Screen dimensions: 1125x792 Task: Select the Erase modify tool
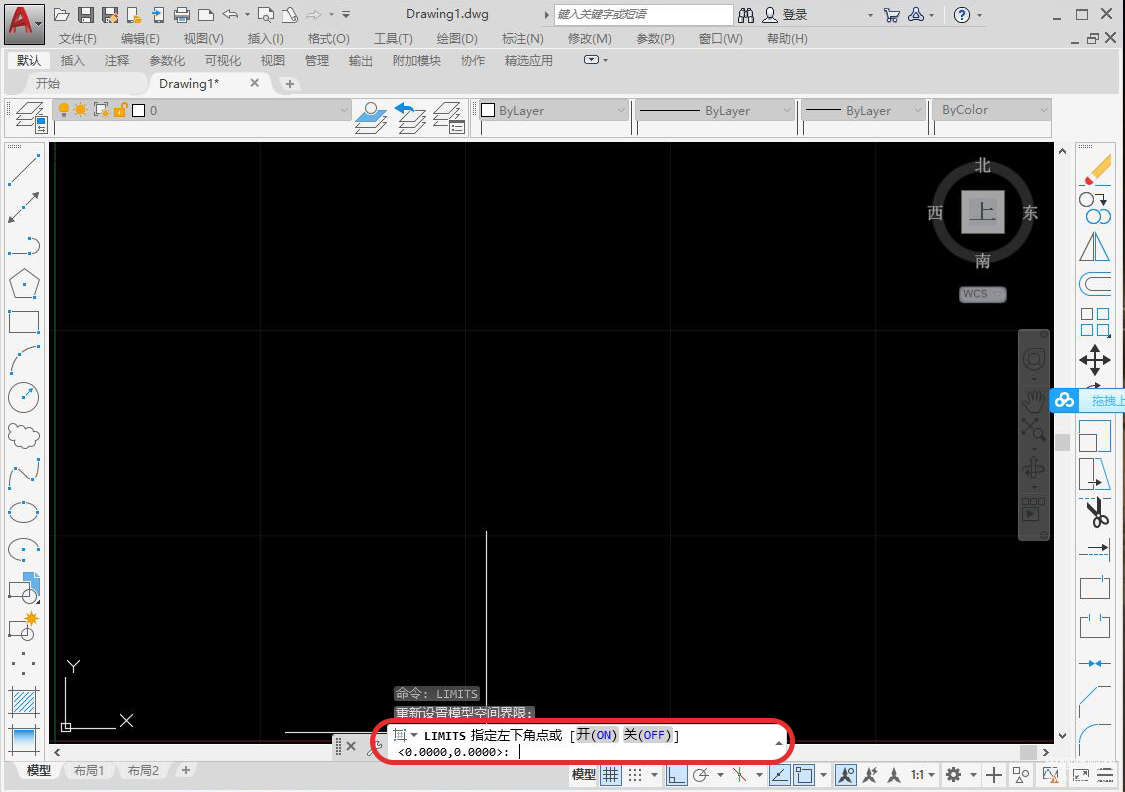(x=1096, y=171)
